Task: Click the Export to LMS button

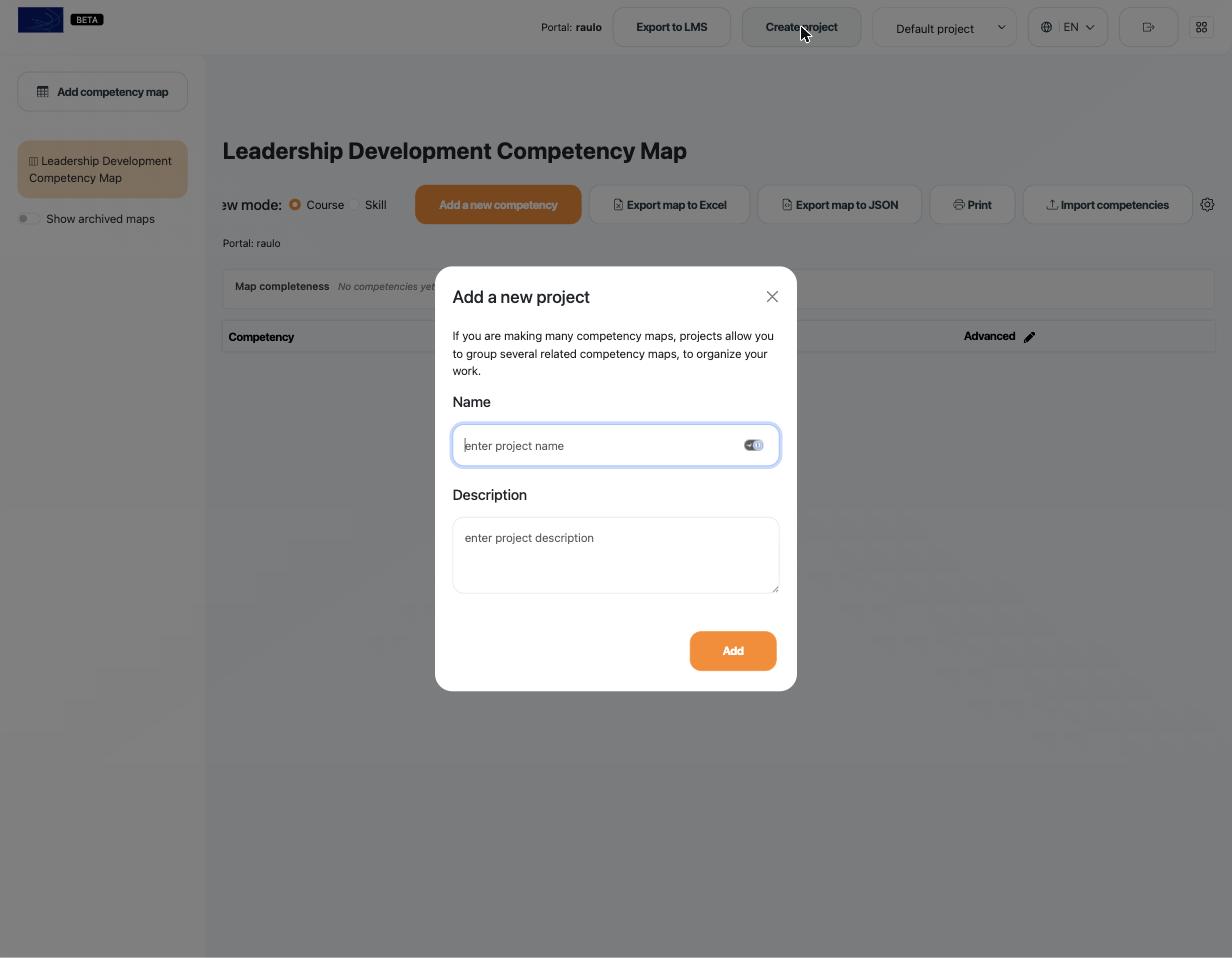Action: tap(671, 27)
